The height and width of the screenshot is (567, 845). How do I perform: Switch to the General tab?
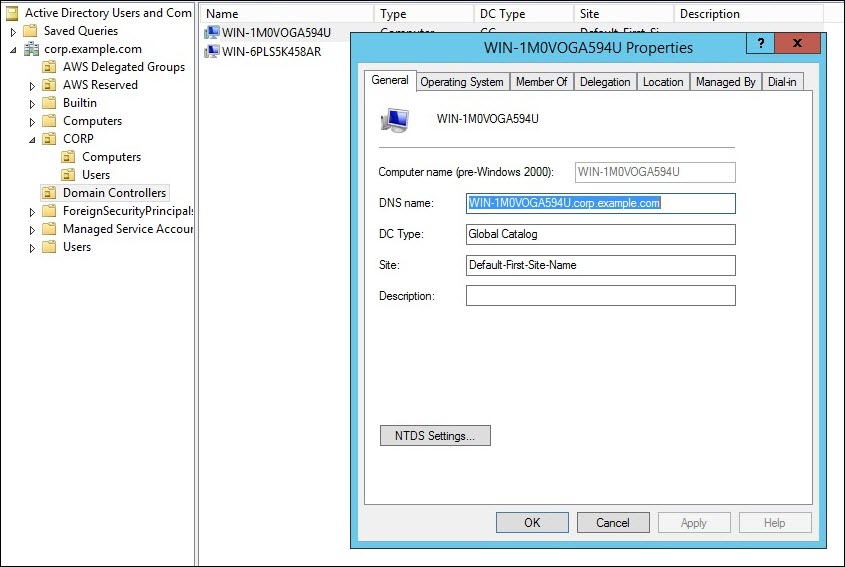tap(390, 80)
